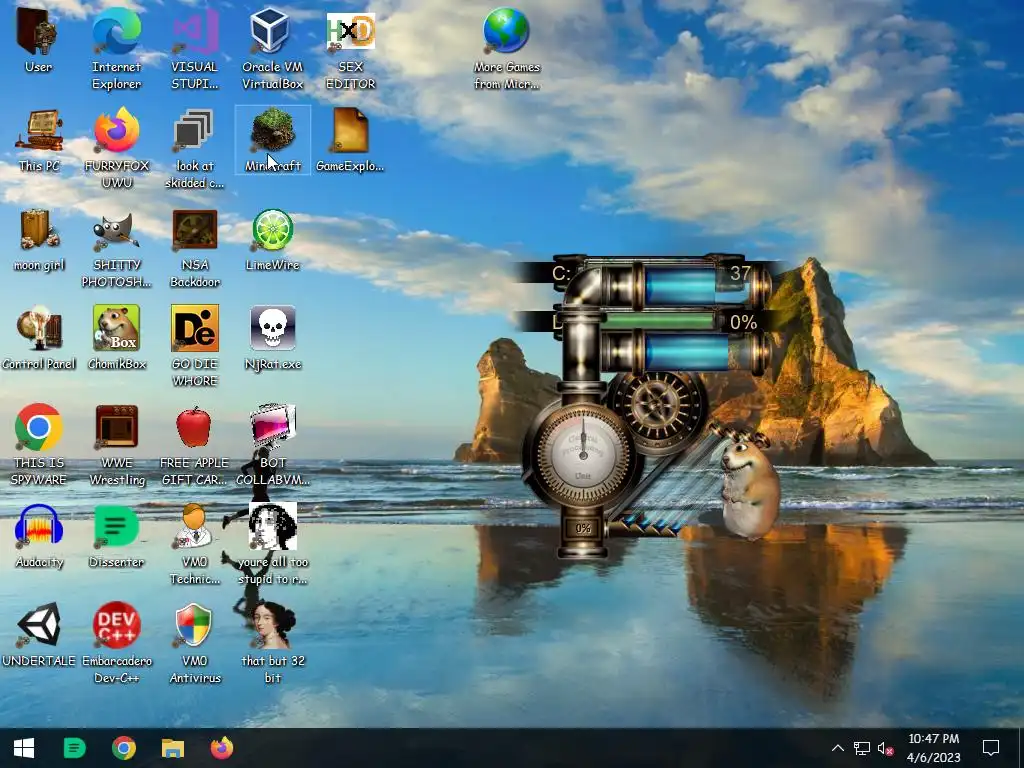This screenshot has height=768, width=1024.
Task: Launch Oracle VM VirtualBox
Action: (272, 31)
